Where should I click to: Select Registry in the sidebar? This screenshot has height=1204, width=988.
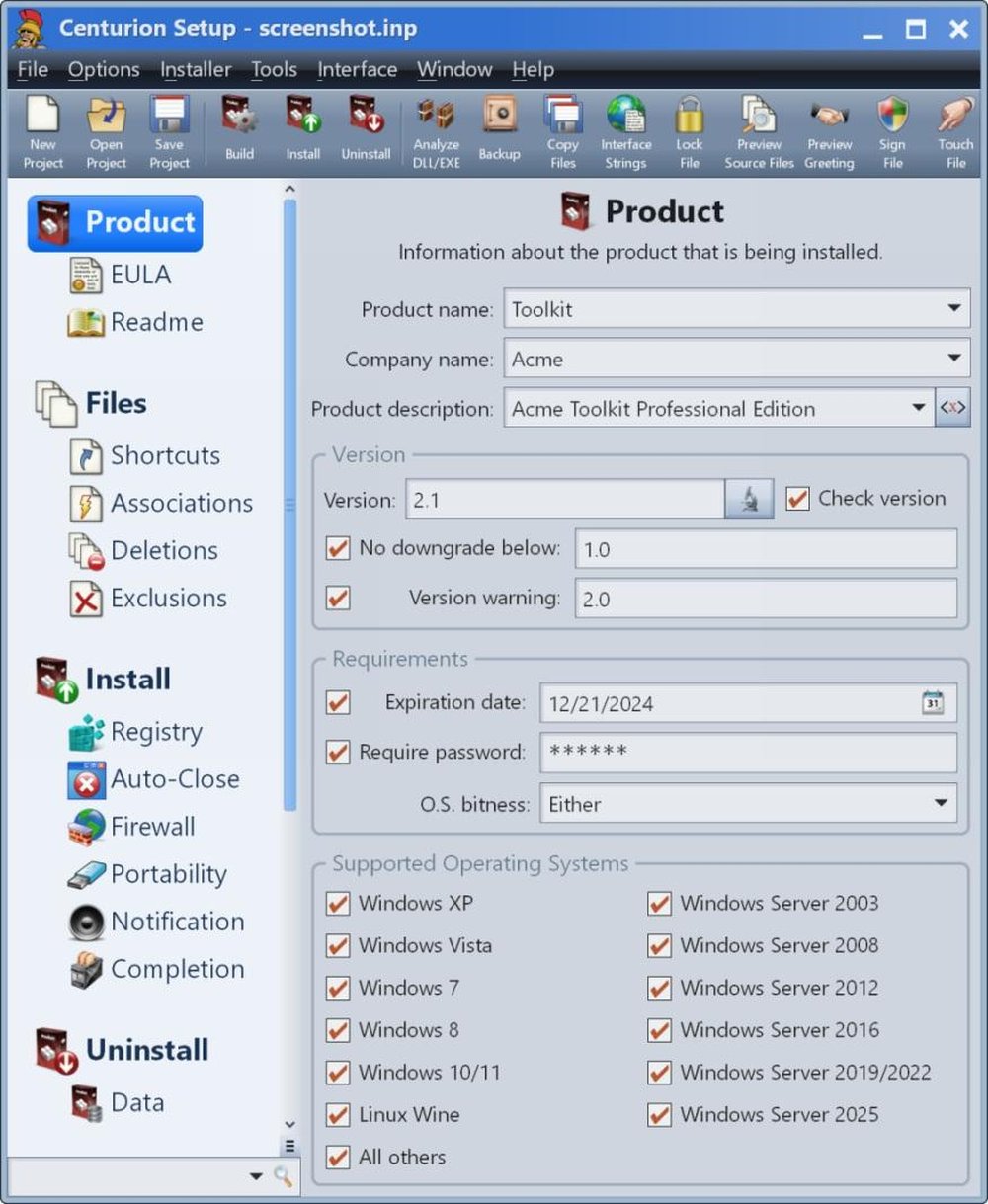click(136, 732)
